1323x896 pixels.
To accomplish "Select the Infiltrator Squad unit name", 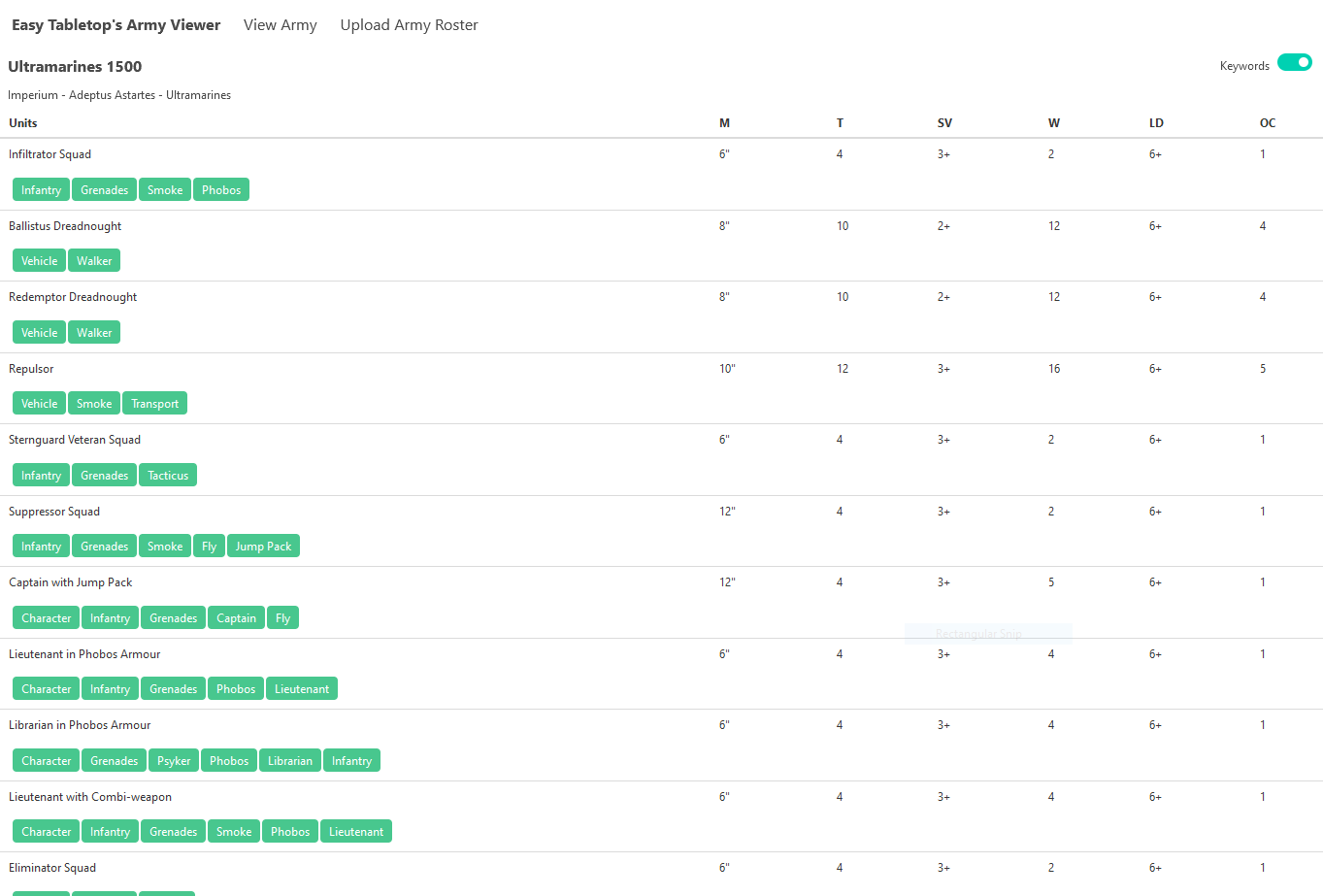I will (50, 154).
